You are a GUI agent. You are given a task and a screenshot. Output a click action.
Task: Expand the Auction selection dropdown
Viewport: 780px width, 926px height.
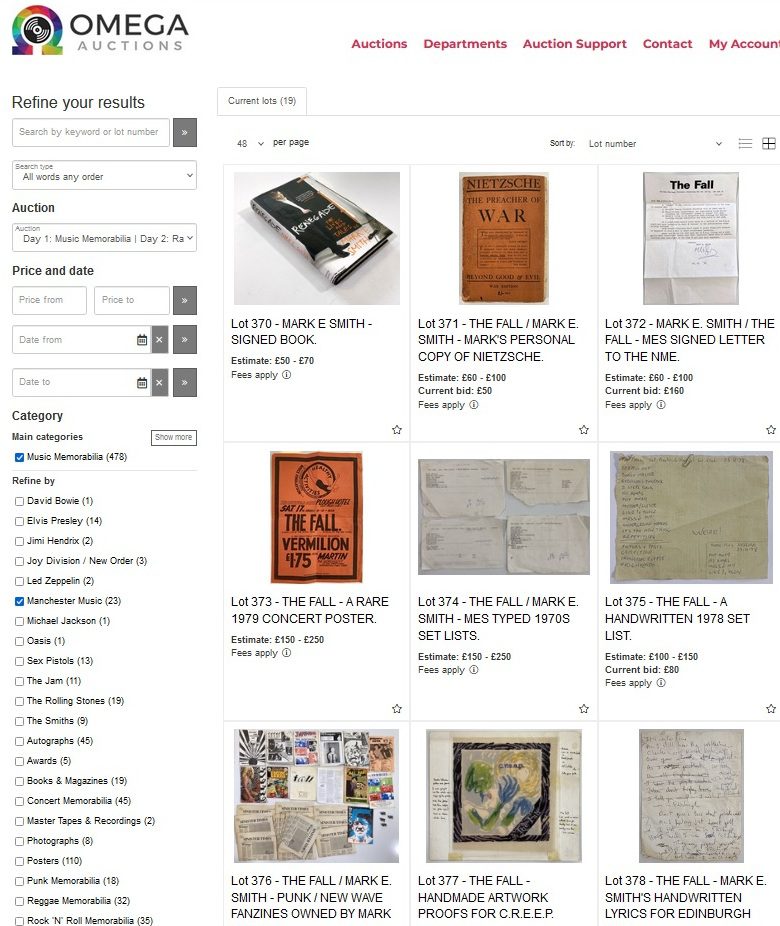(x=105, y=237)
